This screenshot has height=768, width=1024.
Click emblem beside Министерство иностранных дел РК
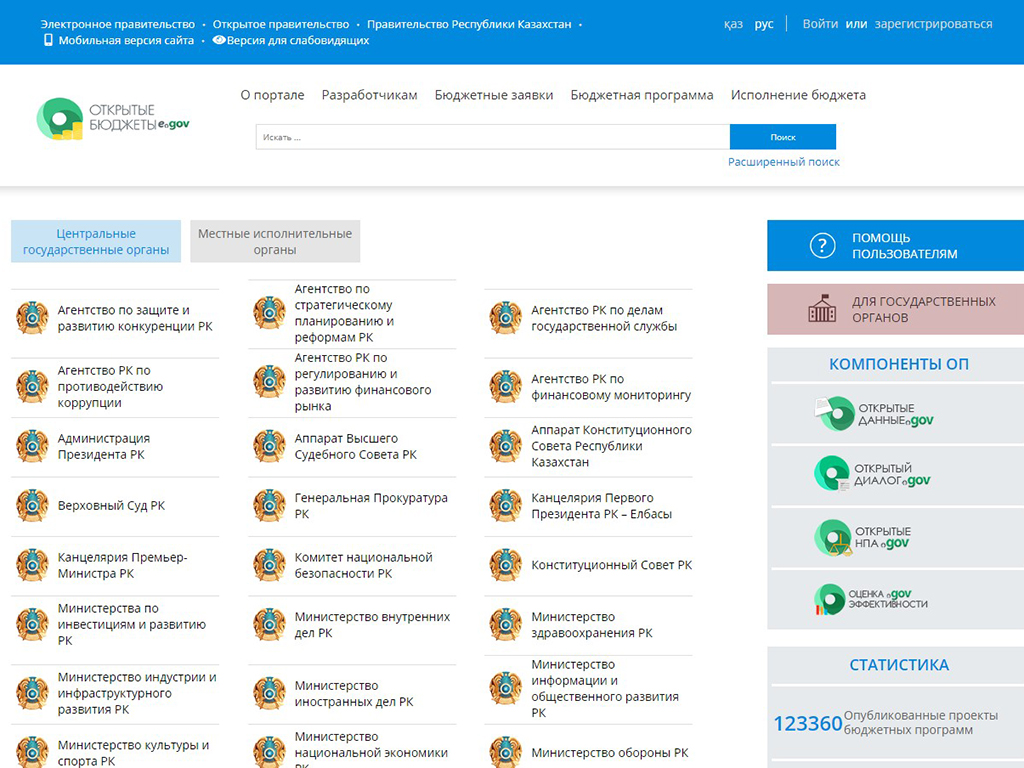pos(269,694)
